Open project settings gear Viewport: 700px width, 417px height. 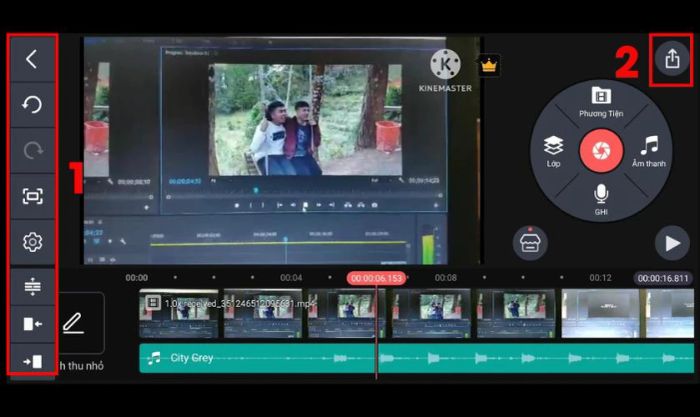pos(32,242)
